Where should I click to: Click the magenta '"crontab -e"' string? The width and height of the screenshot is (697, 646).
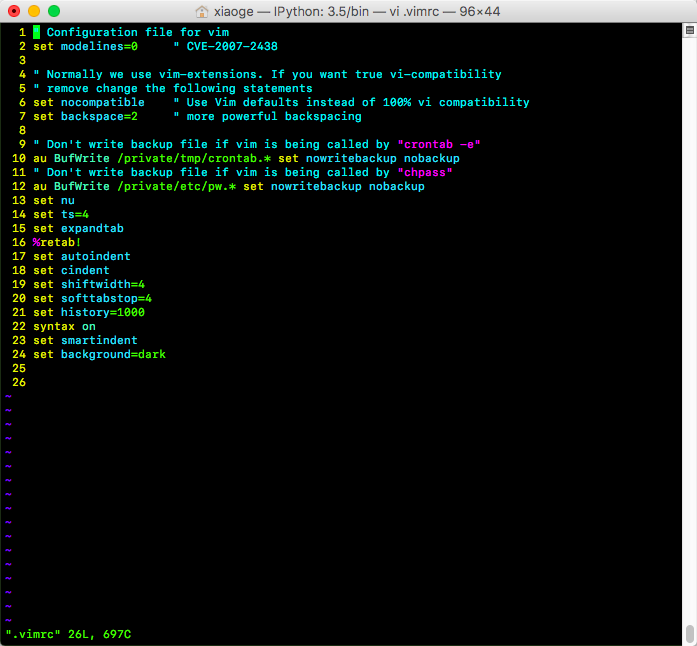439,144
